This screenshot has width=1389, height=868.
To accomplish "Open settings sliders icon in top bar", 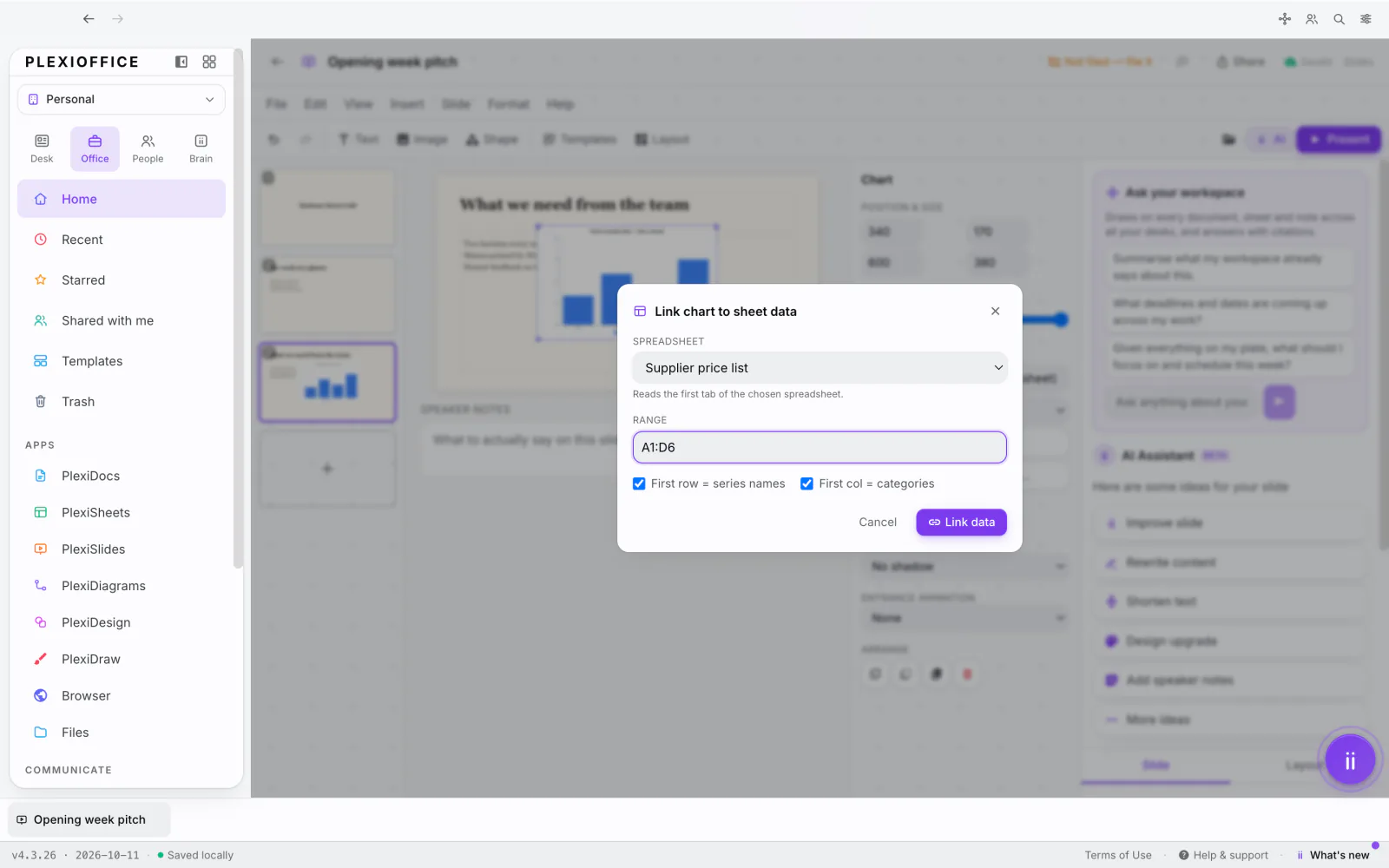I will point(1366,18).
